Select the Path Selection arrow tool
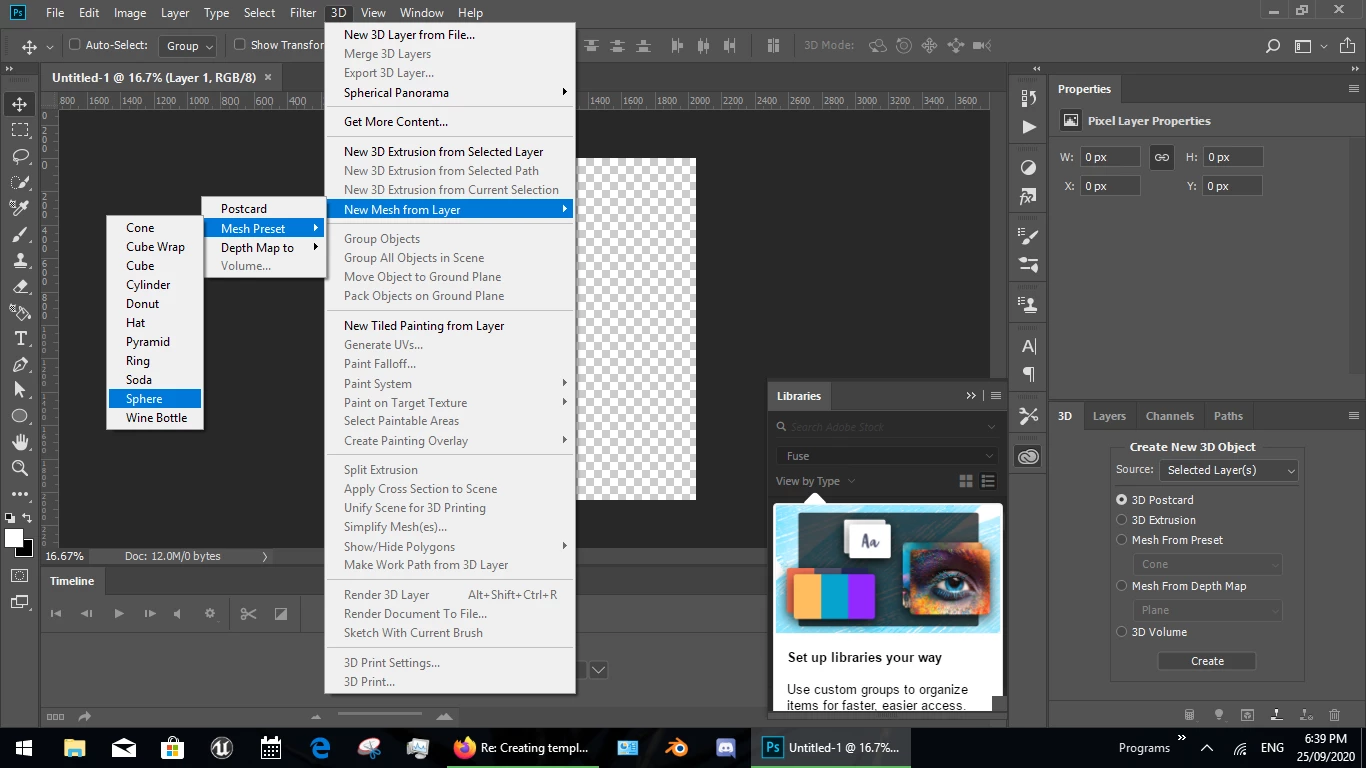 tap(20, 390)
